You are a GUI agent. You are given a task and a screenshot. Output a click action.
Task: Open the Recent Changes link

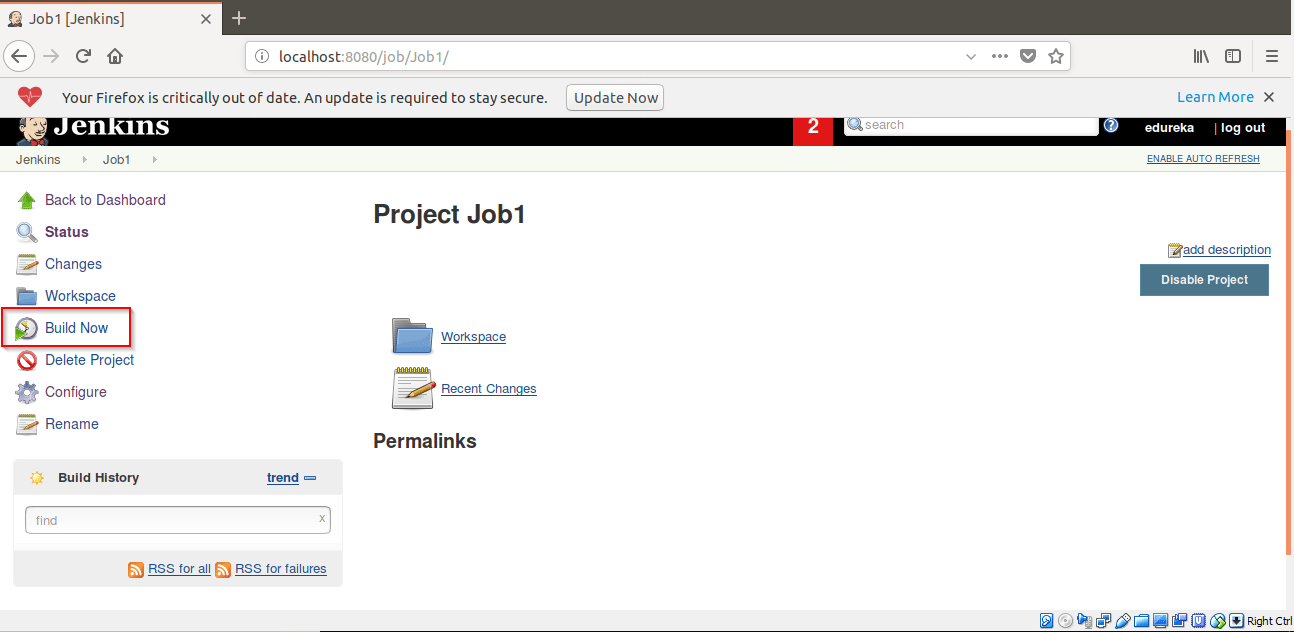click(x=488, y=388)
